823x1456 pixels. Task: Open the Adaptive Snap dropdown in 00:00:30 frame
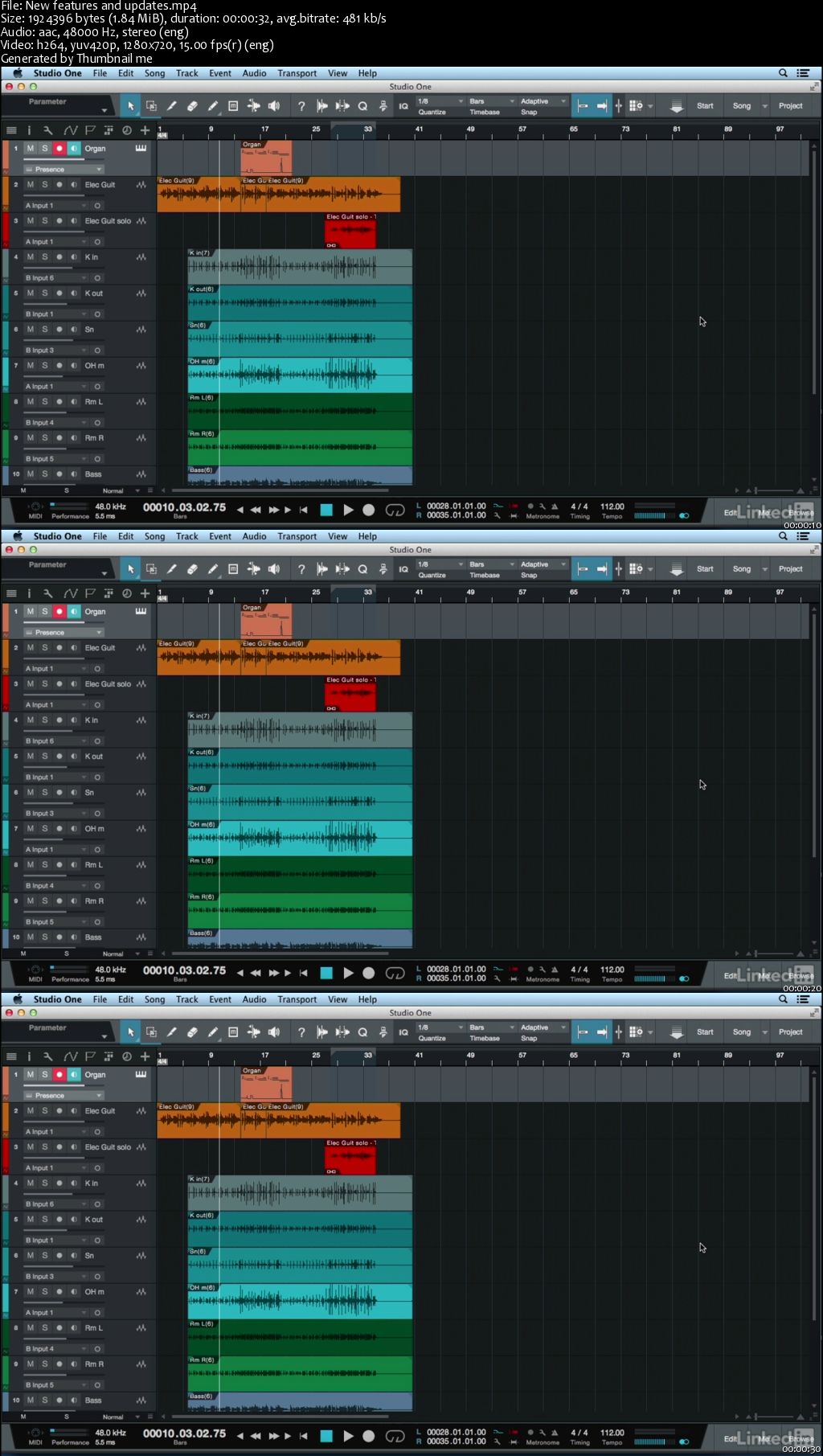point(543,1028)
